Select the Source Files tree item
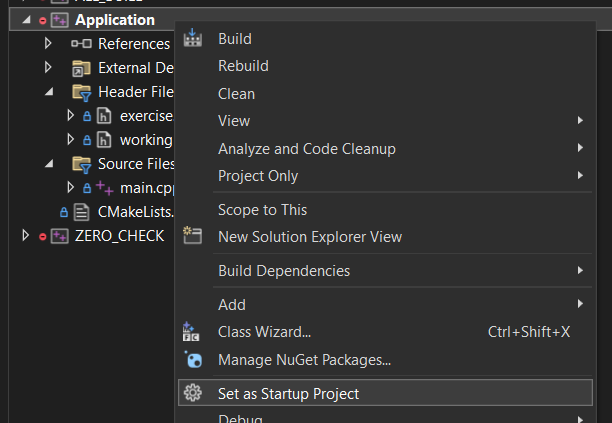The height and width of the screenshot is (423, 612). click(136, 164)
